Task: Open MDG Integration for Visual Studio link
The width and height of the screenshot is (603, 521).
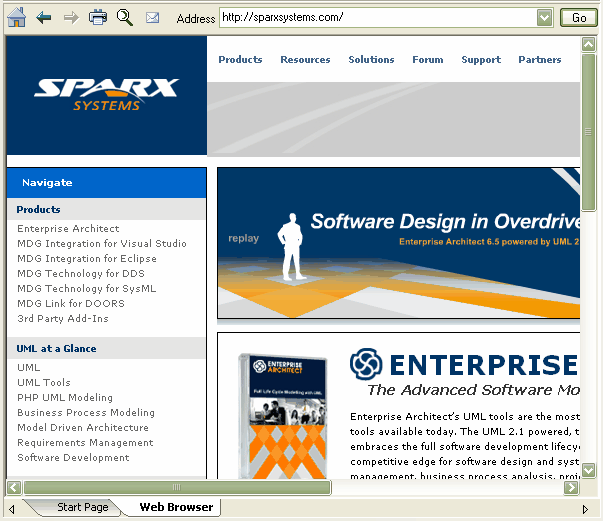Action: (102, 243)
